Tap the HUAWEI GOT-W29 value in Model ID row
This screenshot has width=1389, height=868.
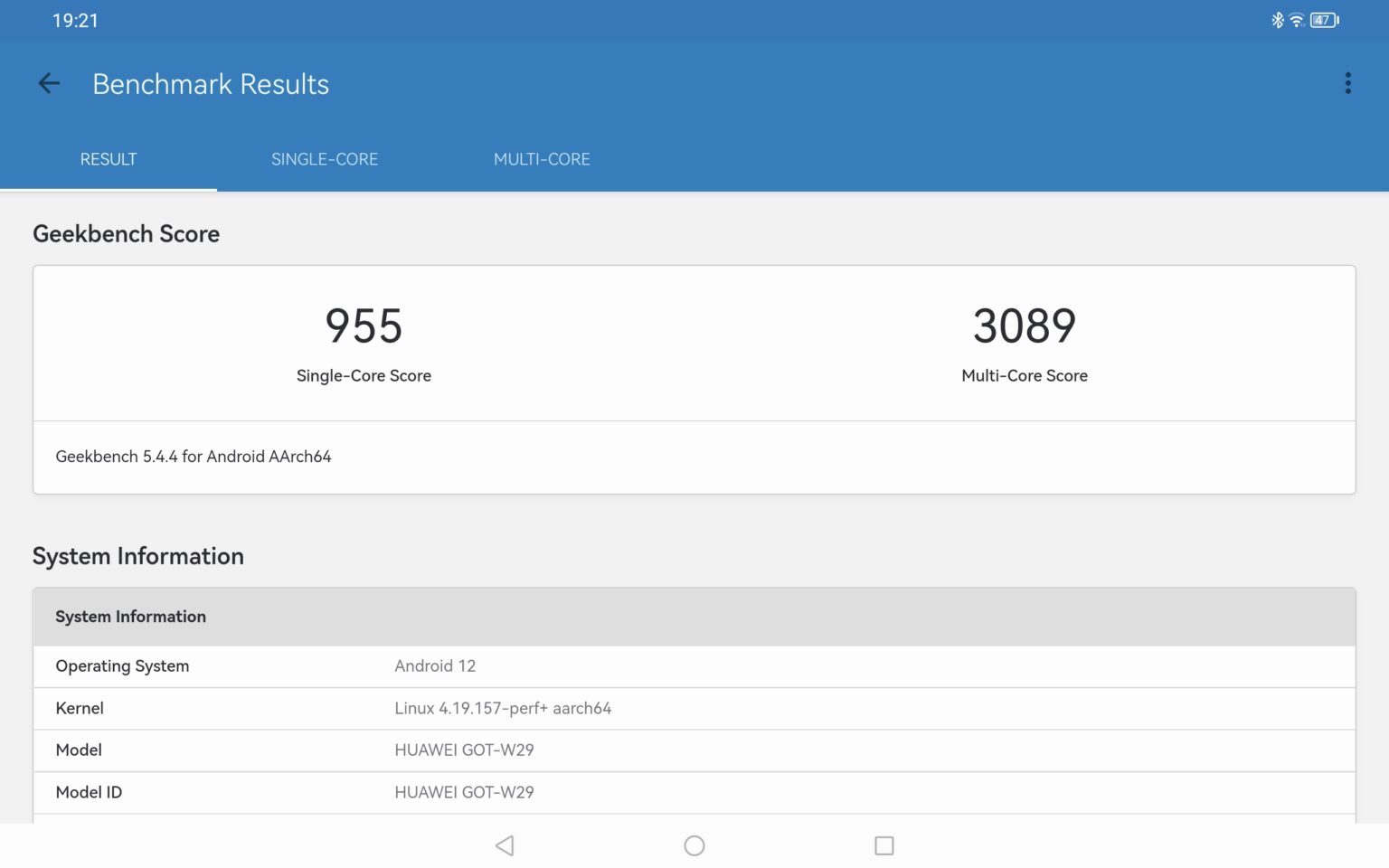point(464,792)
